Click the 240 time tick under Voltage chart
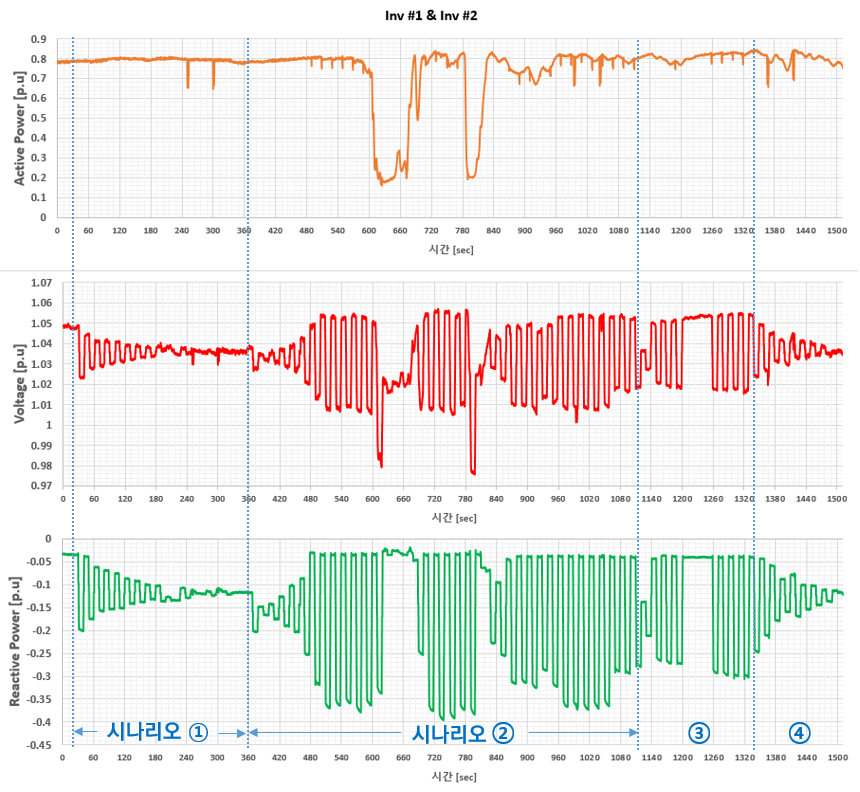This screenshot has height=792, width=860. tap(187, 499)
